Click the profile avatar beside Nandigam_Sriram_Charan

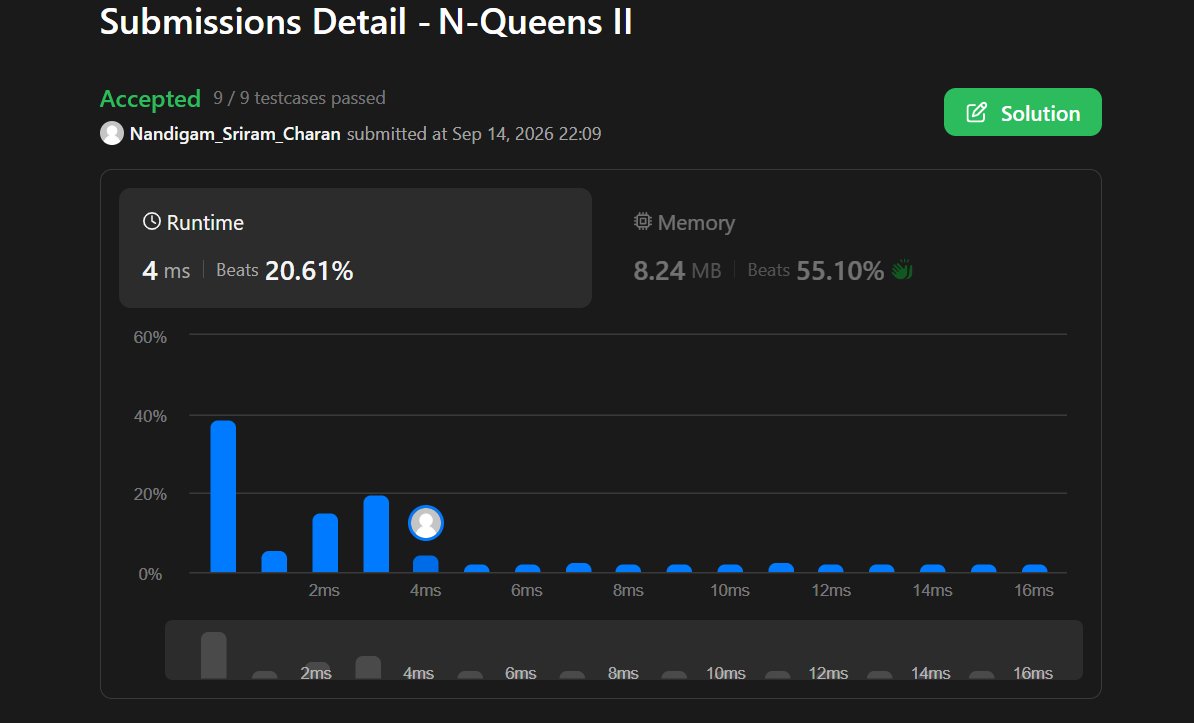pos(112,133)
